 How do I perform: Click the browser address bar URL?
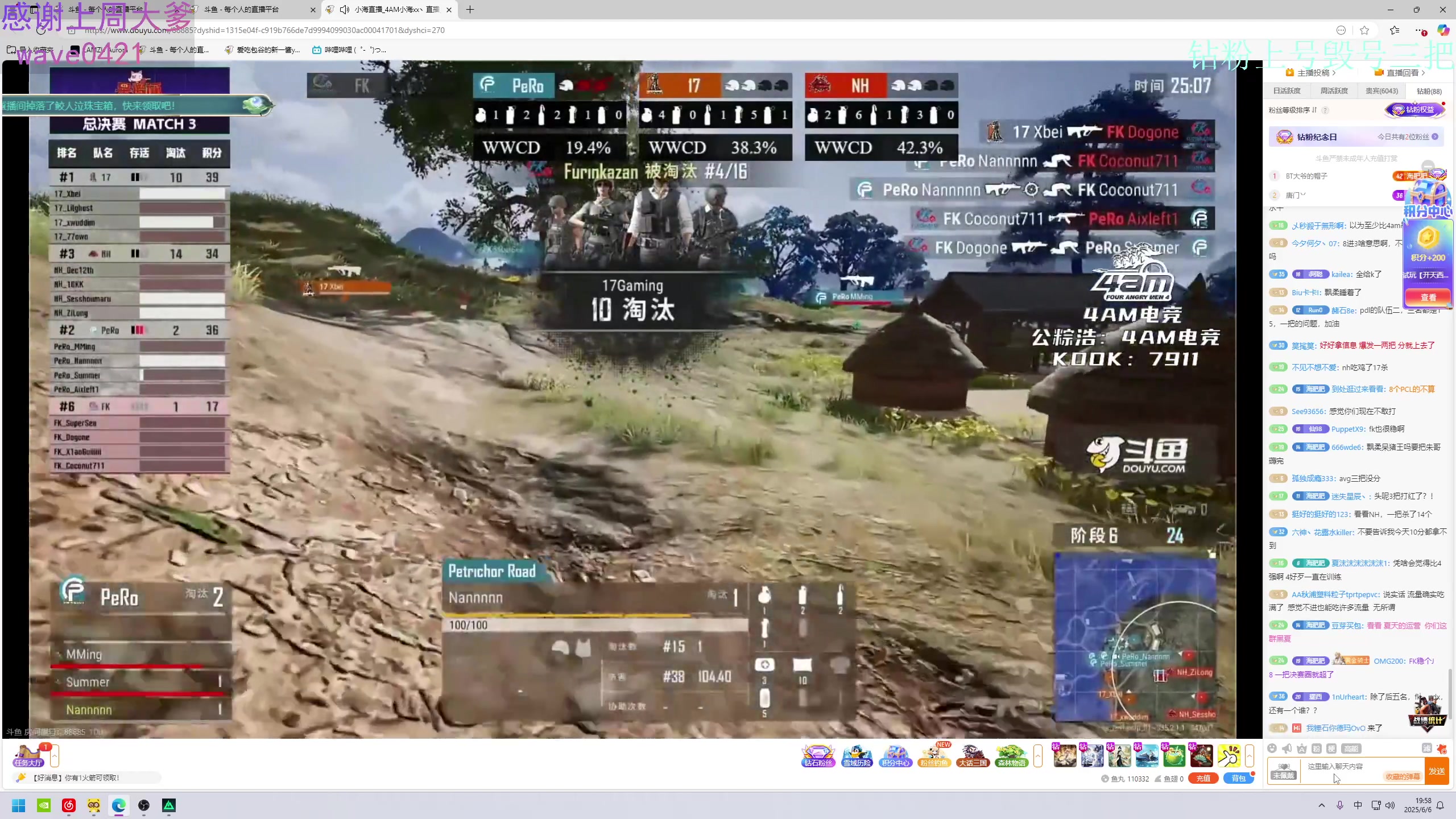click(x=264, y=30)
